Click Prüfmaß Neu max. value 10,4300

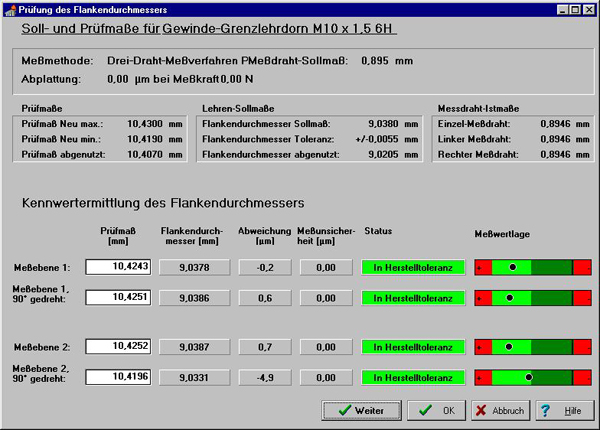[x=145, y=124]
